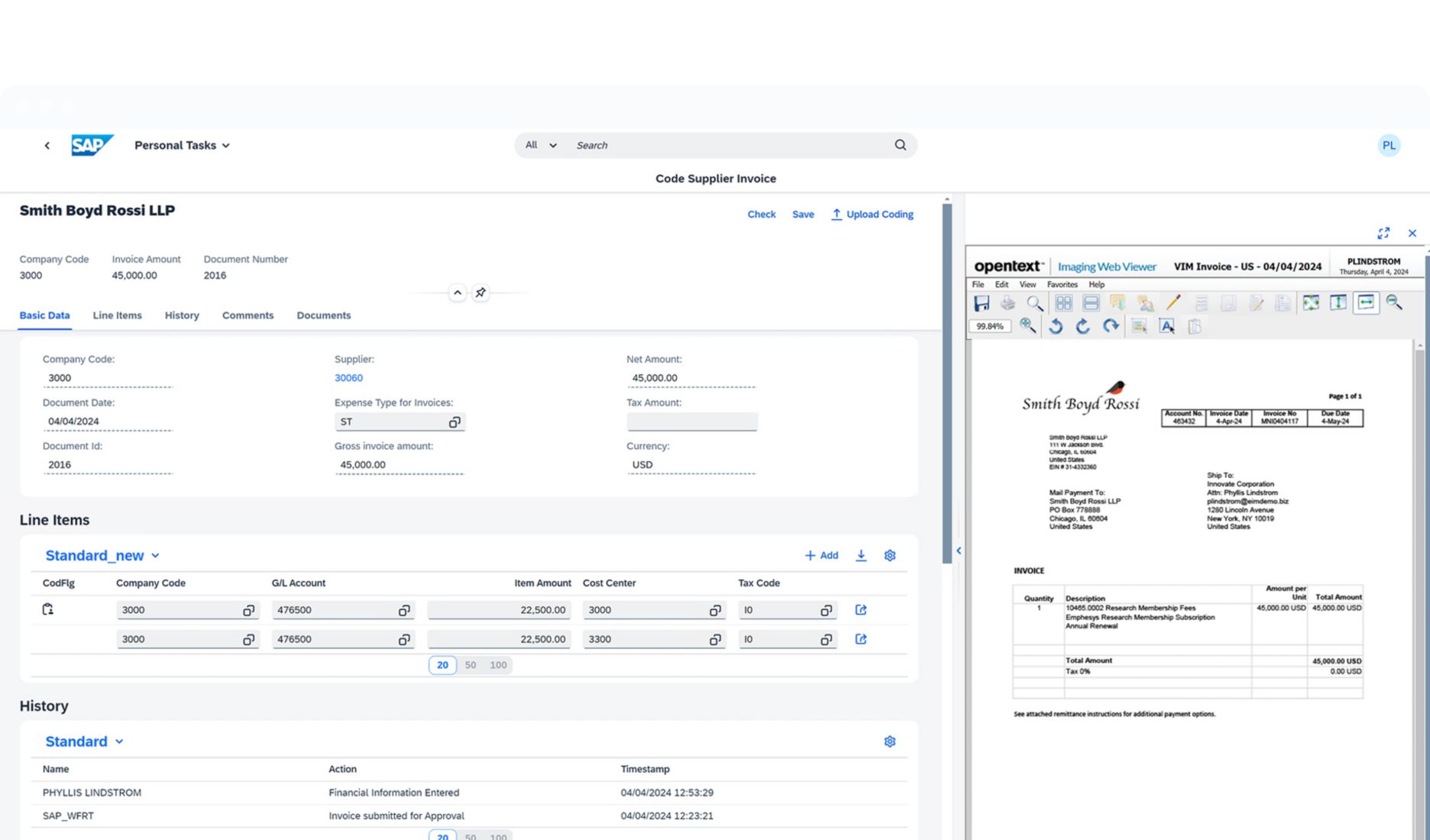Open supplier 30060 link
This screenshot has width=1430, height=840.
(x=348, y=378)
